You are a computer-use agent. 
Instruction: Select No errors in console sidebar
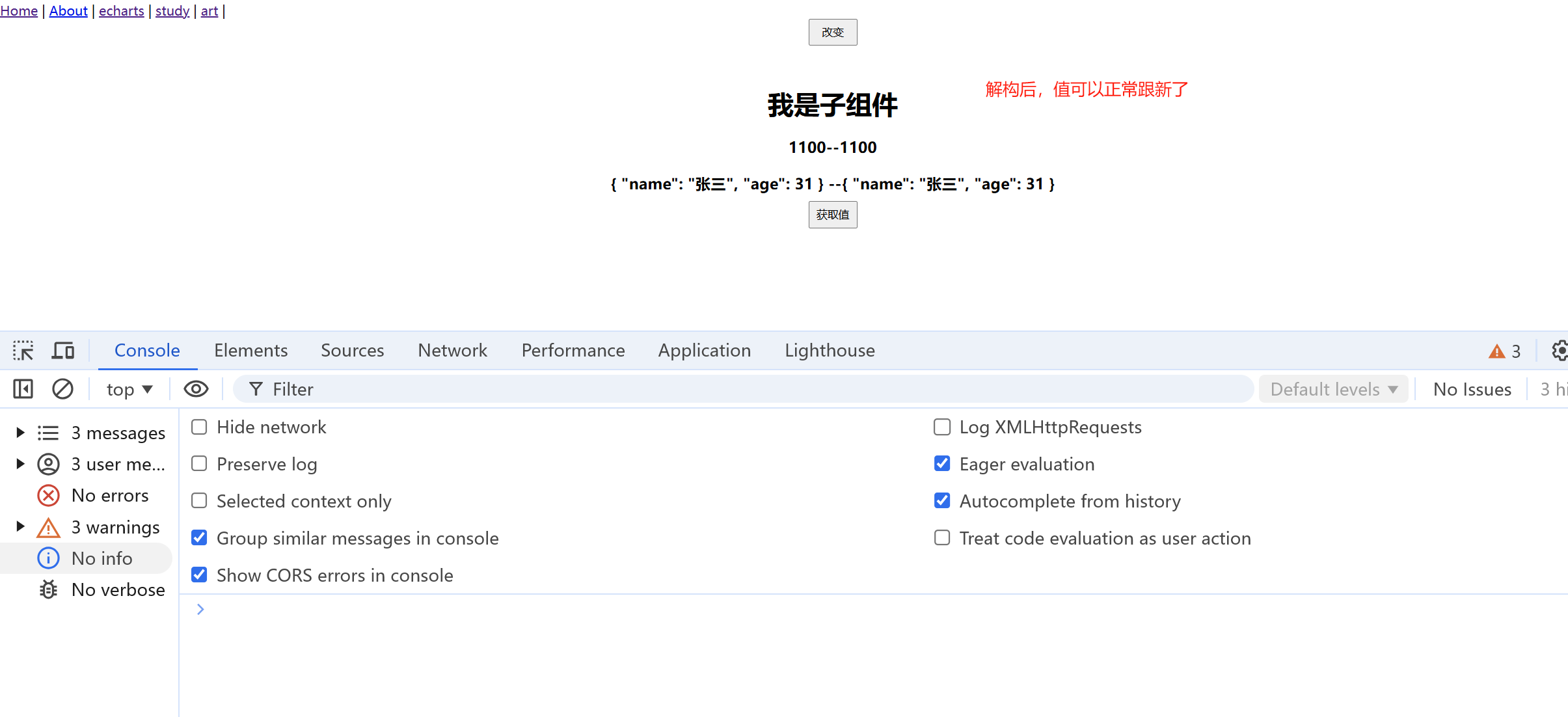pos(110,495)
